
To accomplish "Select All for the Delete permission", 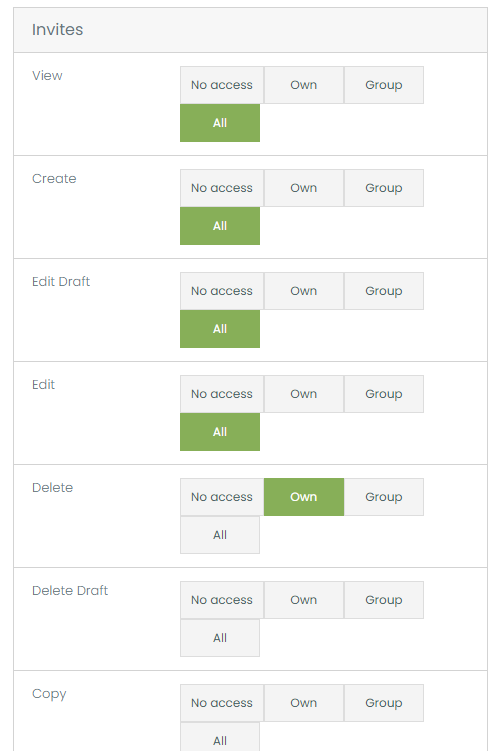I will [x=220, y=535].
